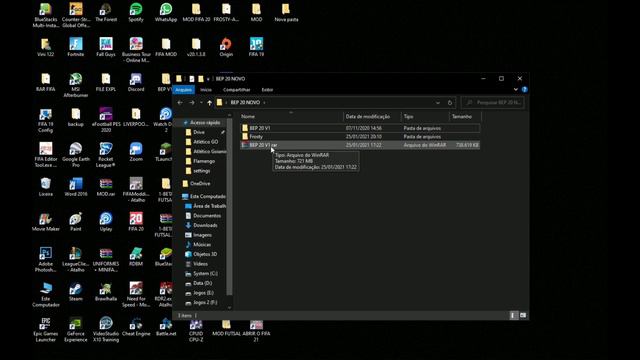Select the FIFA 20 desktop icon

(136, 222)
